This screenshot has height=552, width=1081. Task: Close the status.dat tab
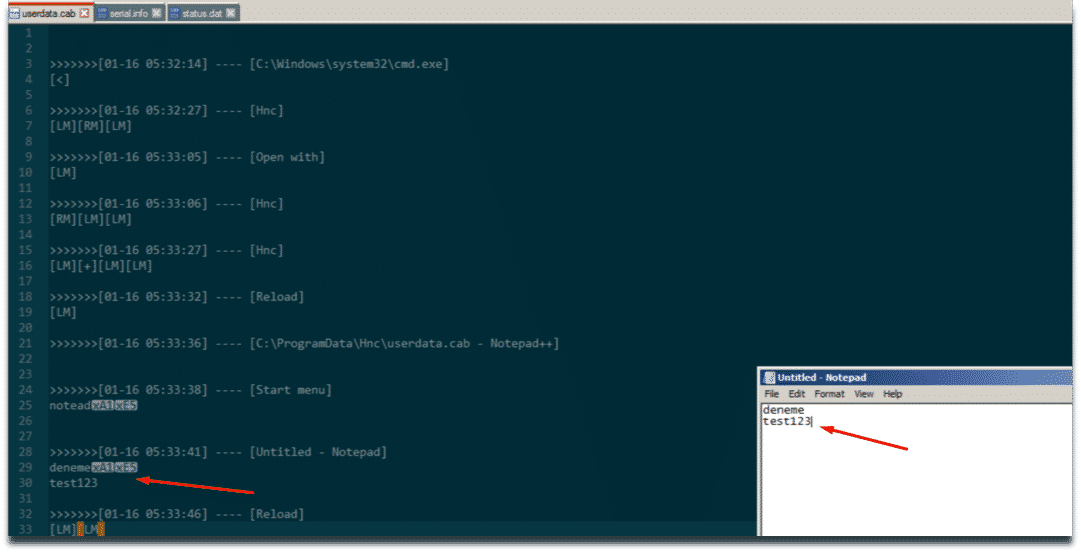point(232,13)
